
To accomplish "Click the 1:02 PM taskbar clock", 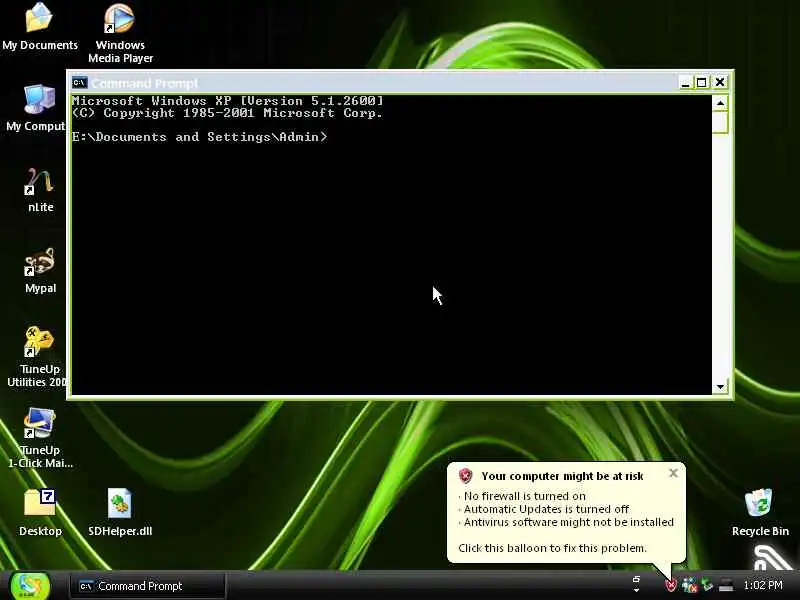I will click(x=763, y=585).
